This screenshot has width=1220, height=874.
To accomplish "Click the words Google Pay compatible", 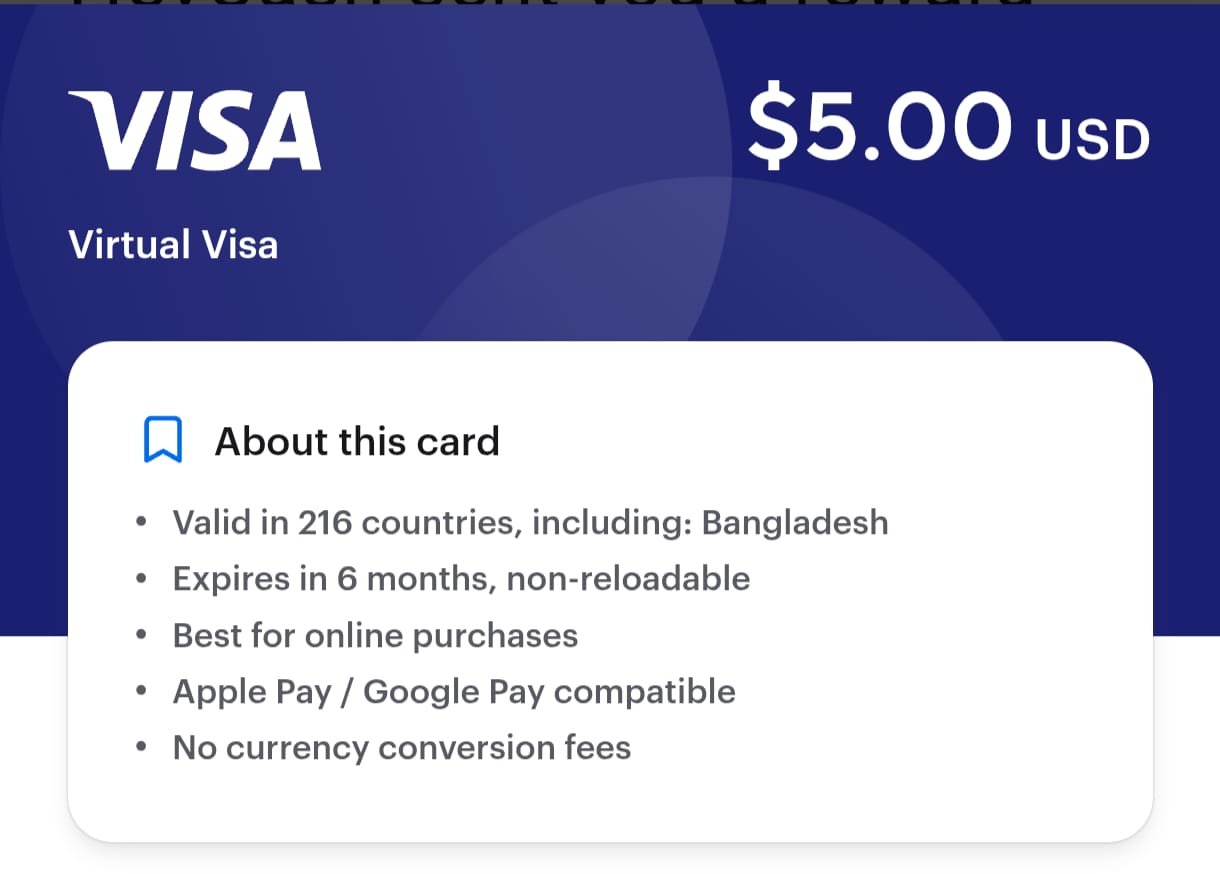I will pyautogui.click(x=549, y=692).
